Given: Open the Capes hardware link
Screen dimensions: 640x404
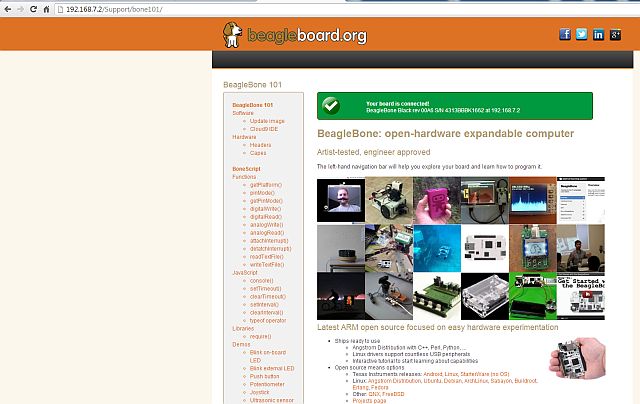Looking at the screenshot, I should (258, 153).
